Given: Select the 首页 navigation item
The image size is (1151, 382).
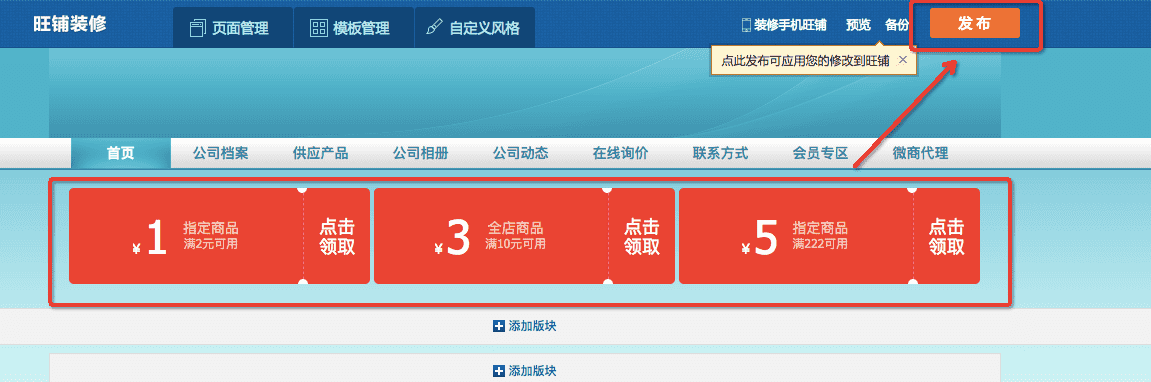Looking at the screenshot, I should coord(121,154).
